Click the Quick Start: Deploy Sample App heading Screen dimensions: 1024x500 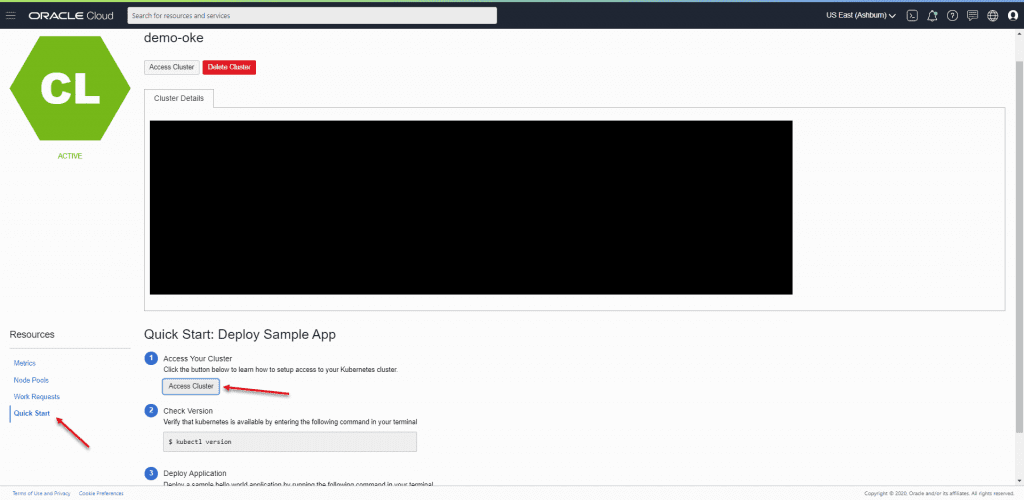pos(240,335)
